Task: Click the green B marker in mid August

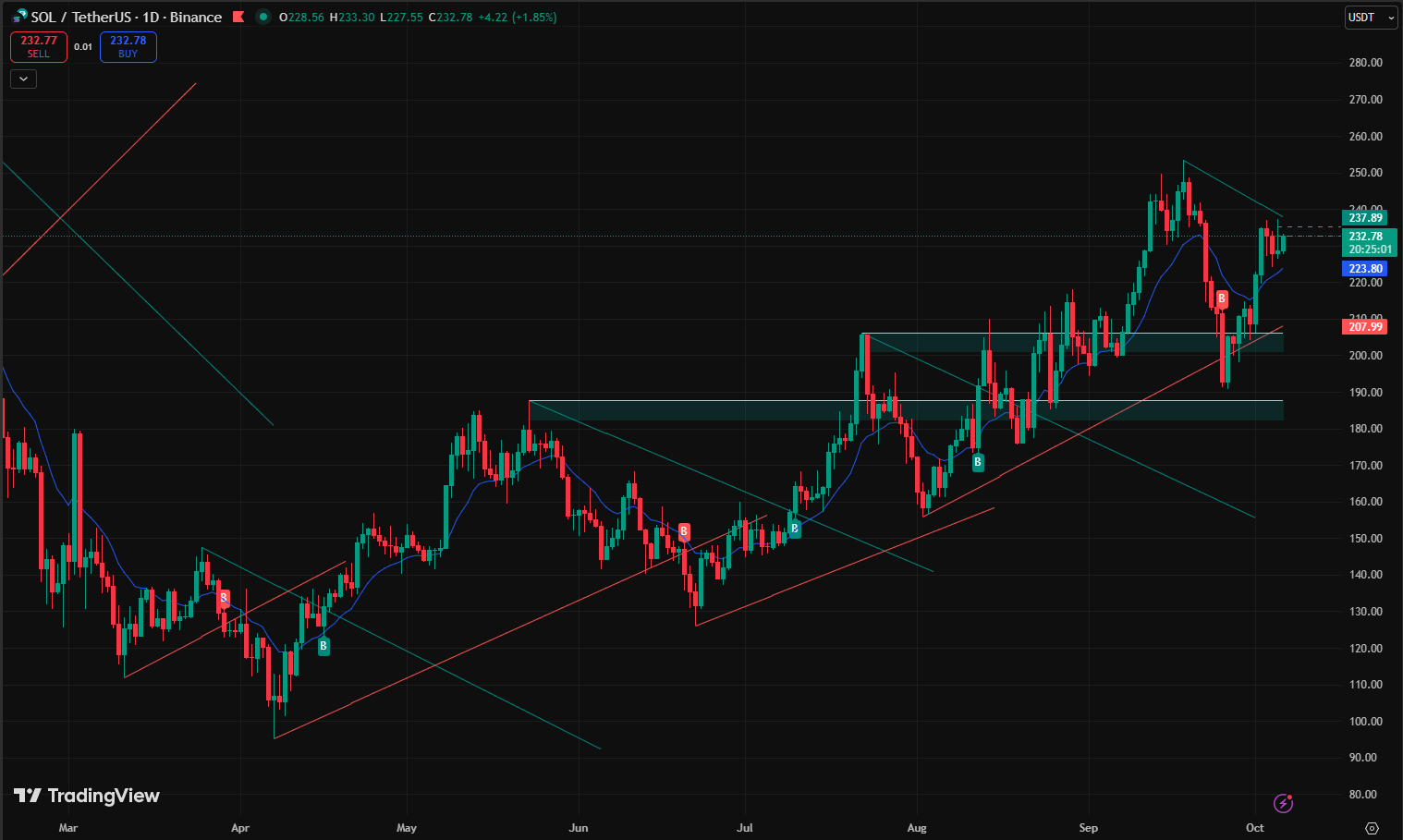Action: (978, 462)
